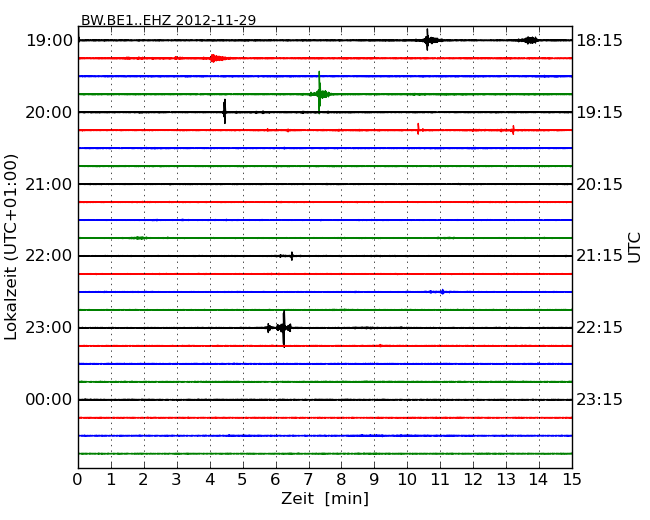Select the 18:15 UTC tick label

point(599,41)
